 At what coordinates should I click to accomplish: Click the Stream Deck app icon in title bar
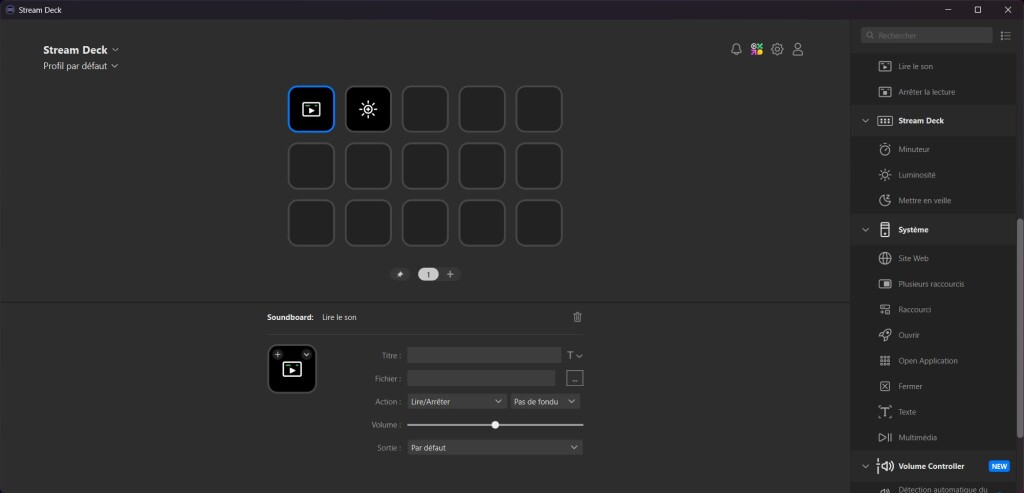click(10, 10)
